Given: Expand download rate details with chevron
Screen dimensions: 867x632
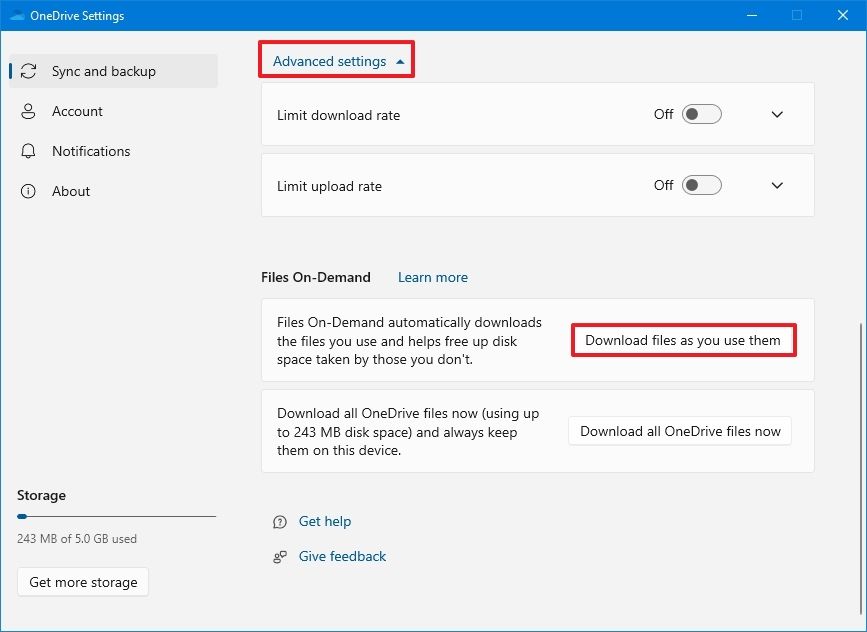Looking at the screenshot, I should [x=777, y=114].
